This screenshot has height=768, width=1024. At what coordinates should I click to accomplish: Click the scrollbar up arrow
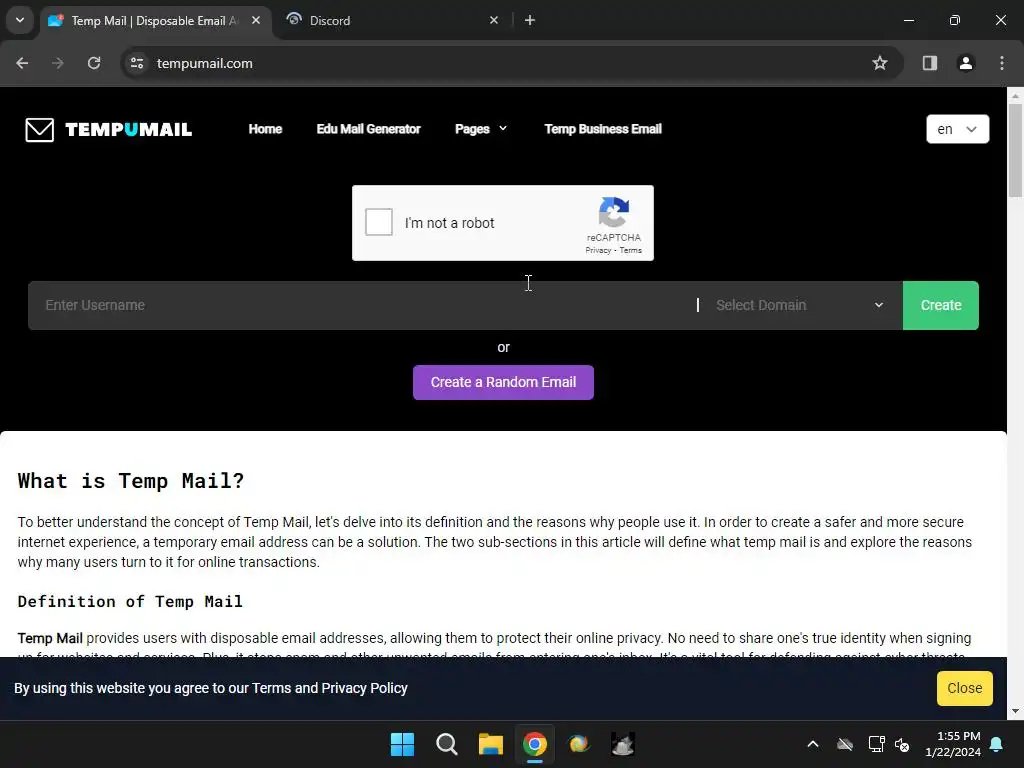tap(1015, 96)
